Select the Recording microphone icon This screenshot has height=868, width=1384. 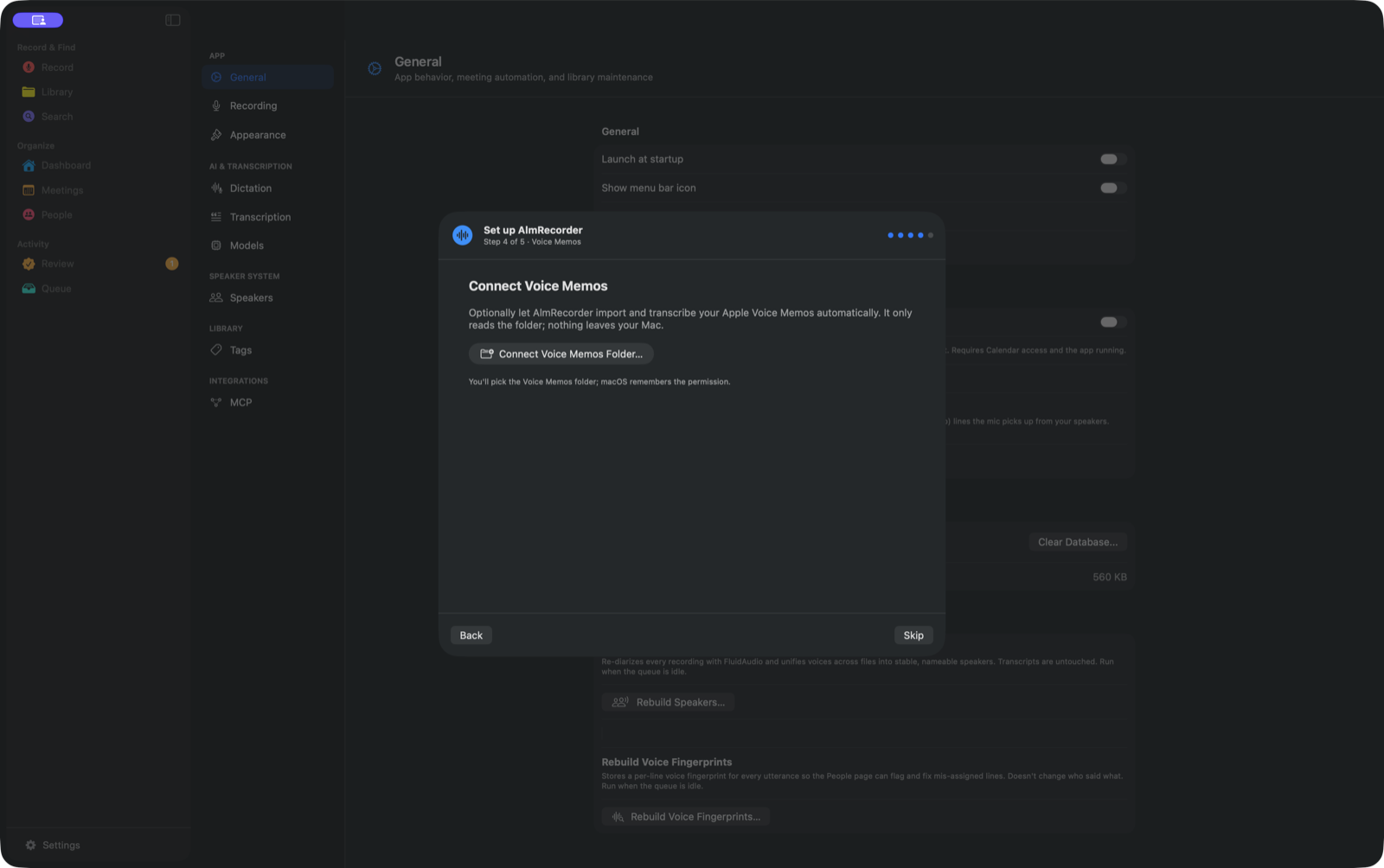(x=216, y=105)
